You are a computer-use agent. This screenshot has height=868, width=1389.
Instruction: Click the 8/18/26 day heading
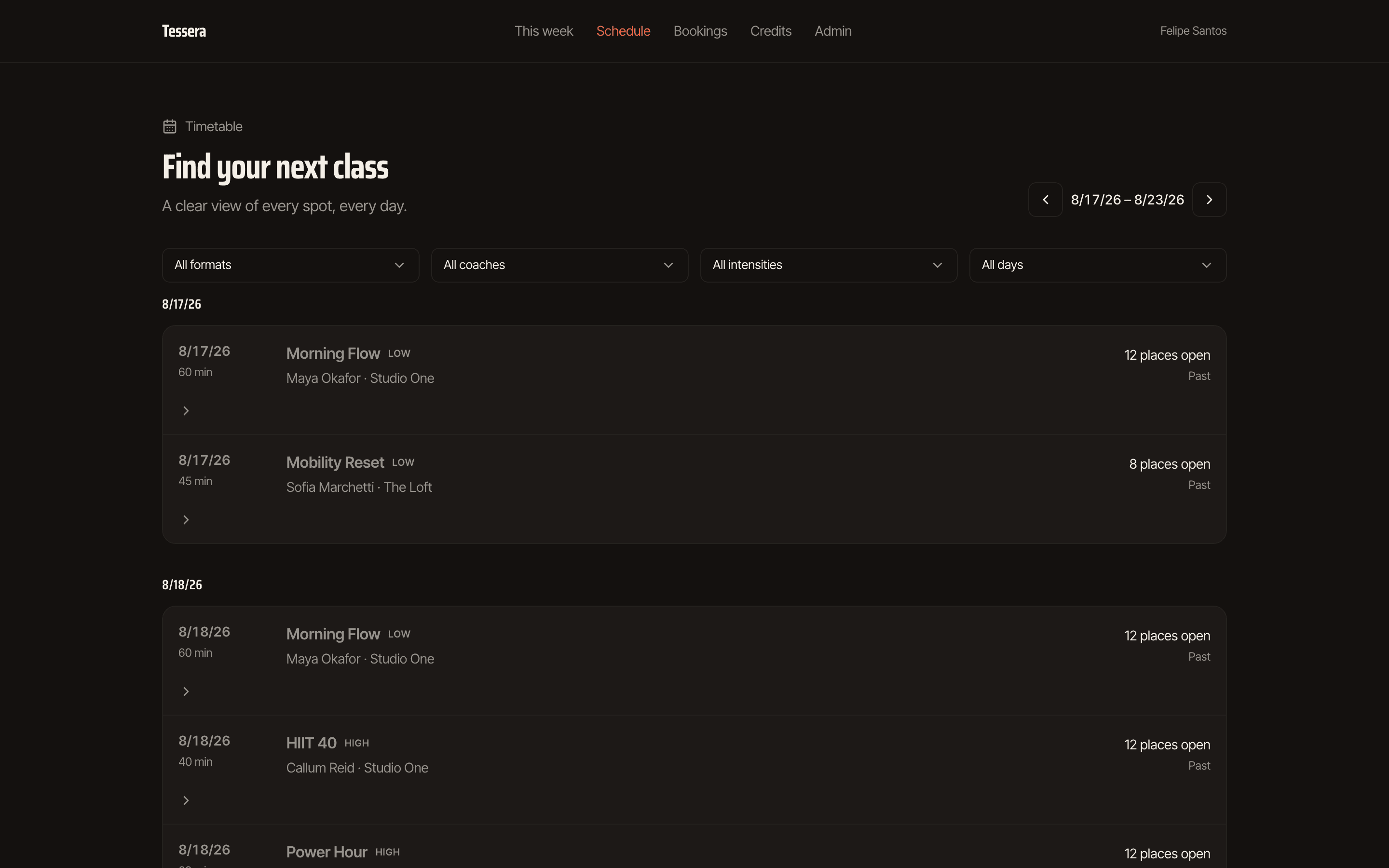pos(182,585)
